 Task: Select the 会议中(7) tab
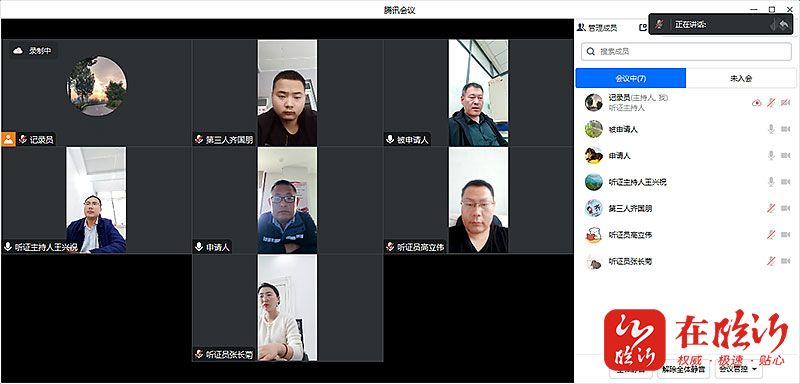coord(631,78)
